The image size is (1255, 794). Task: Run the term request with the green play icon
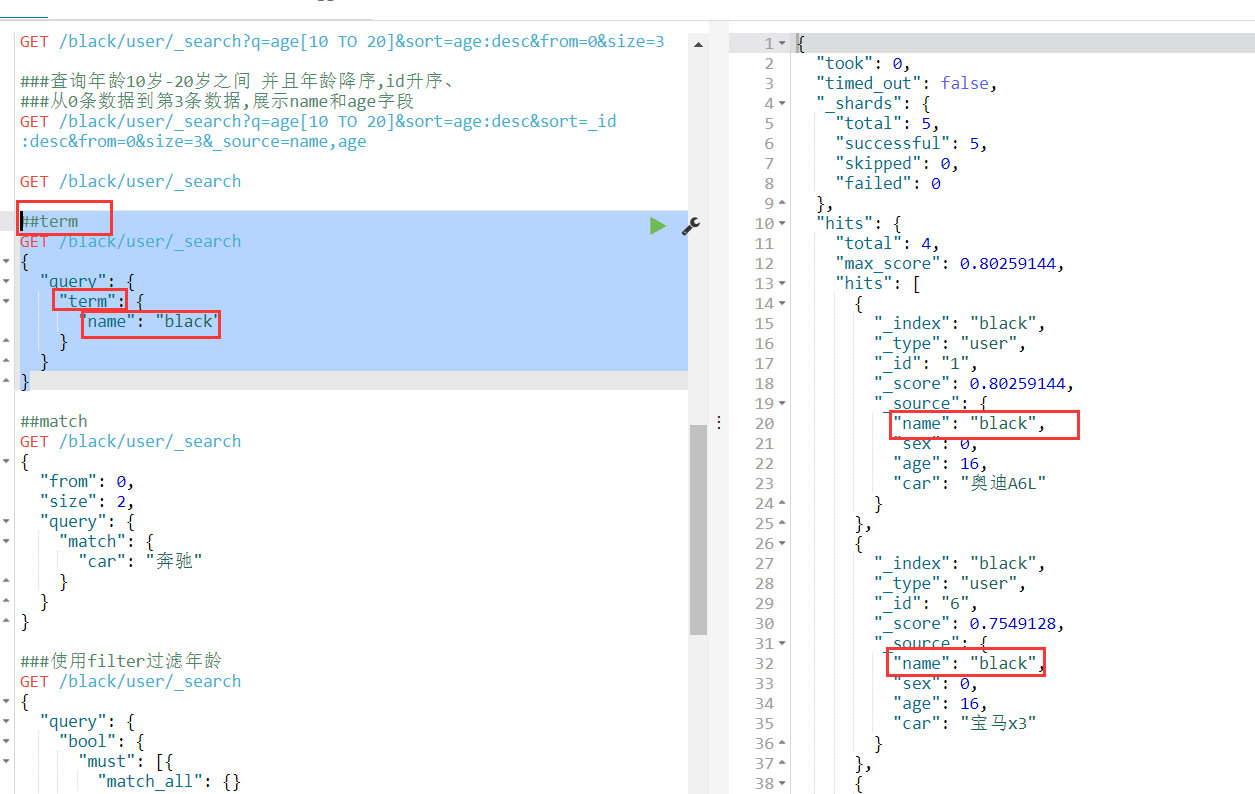[x=657, y=226]
